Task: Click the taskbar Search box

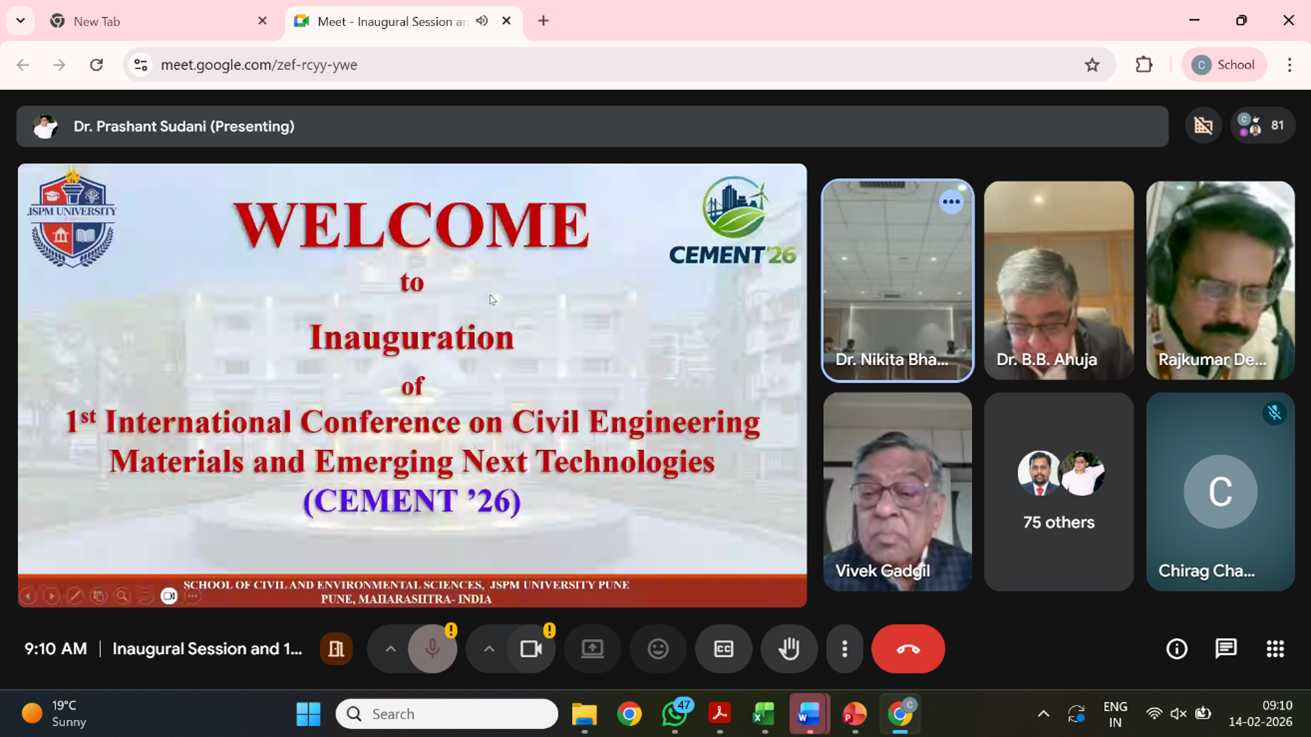Action: [447, 714]
